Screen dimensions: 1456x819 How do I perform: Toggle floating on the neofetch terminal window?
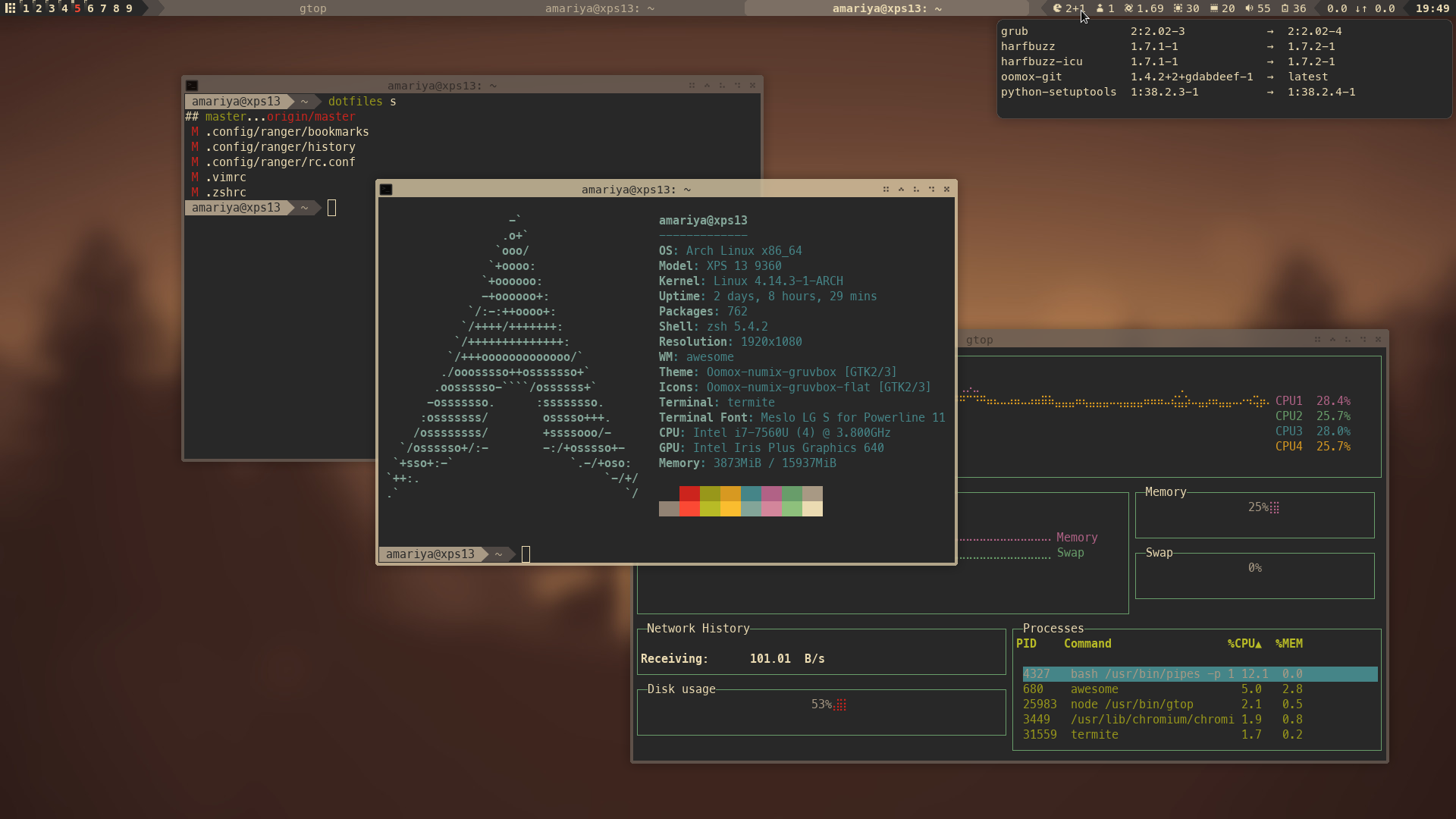tap(886, 190)
